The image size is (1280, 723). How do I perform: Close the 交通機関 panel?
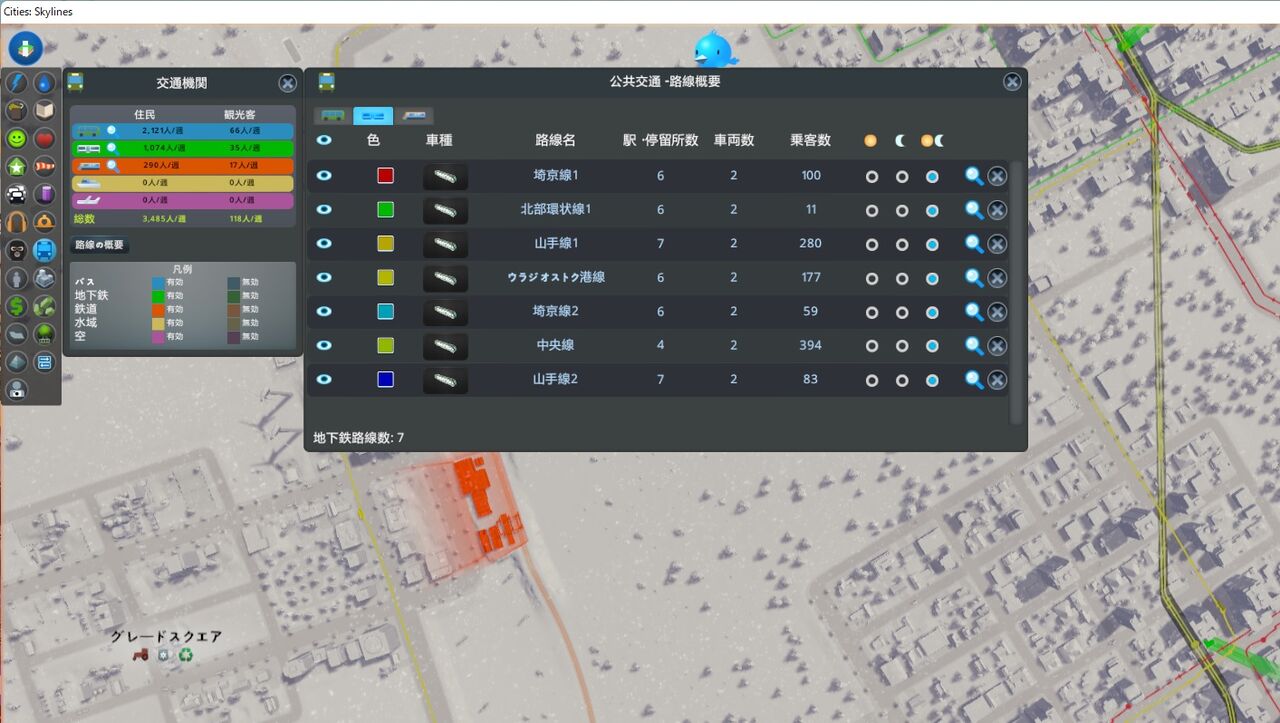coord(287,83)
